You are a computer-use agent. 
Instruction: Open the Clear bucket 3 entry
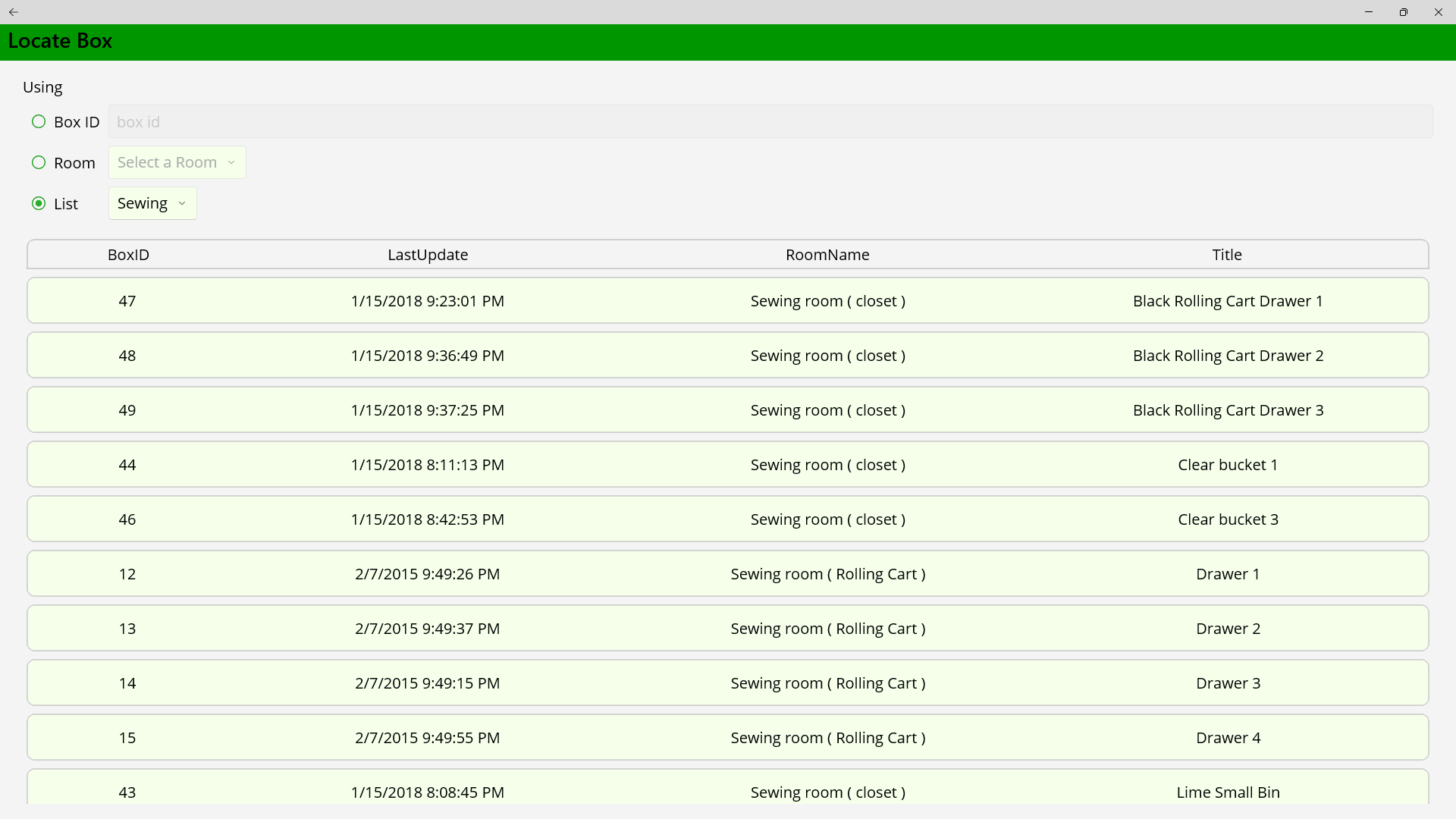tap(728, 519)
